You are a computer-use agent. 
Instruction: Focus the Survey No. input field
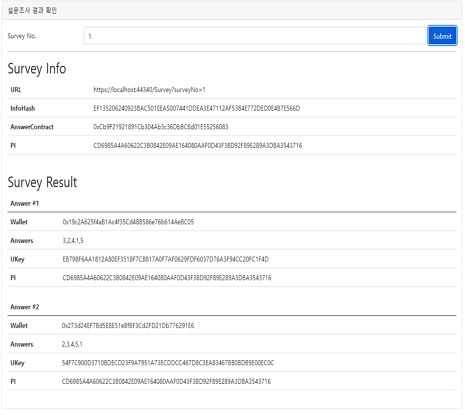coord(255,36)
